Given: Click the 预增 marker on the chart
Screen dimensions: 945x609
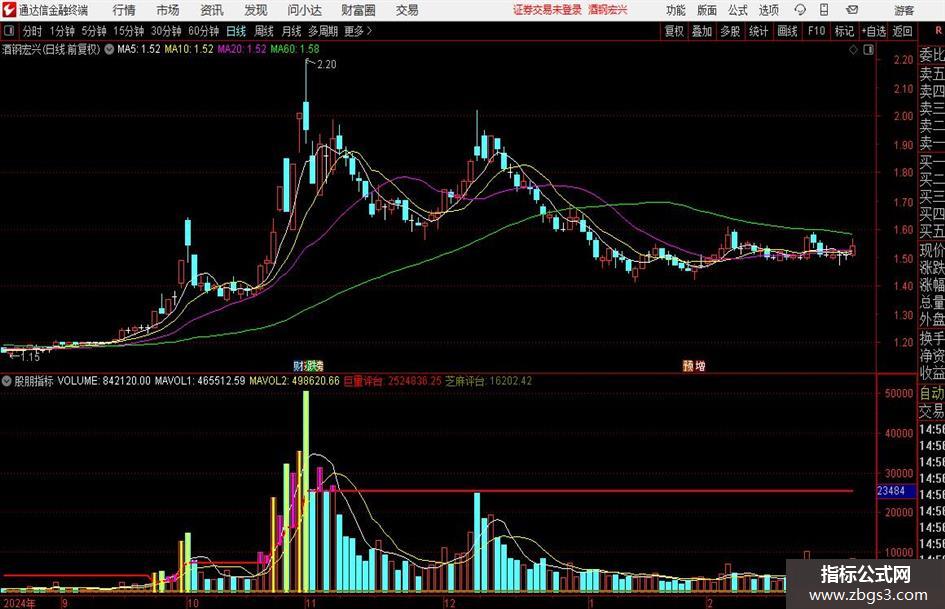Looking at the screenshot, I should pyautogui.click(x=694, y=365).
